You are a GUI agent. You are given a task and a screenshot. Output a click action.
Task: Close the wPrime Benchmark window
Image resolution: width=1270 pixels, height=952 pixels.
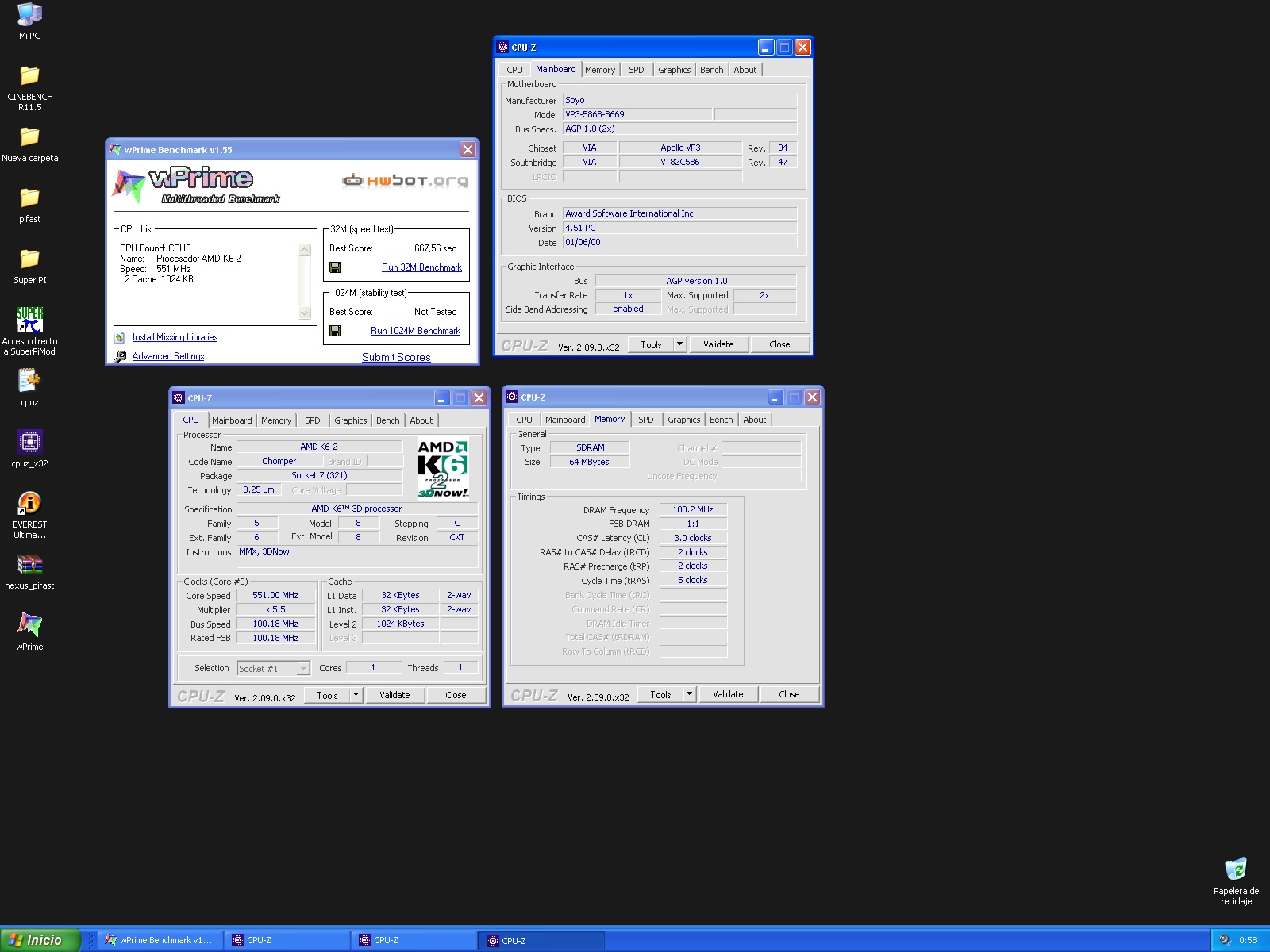coord(468,149)
